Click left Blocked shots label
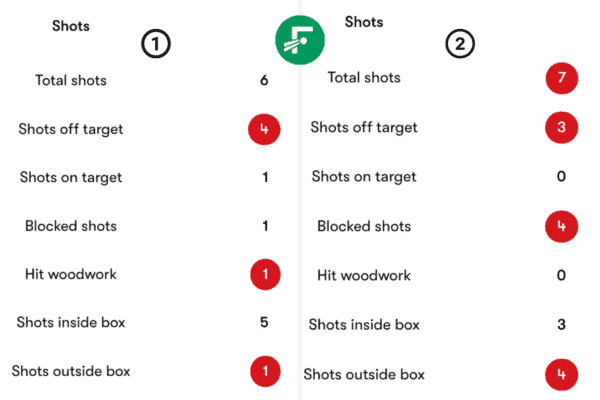This screenshot has width=600, height=400. (71, 226)
